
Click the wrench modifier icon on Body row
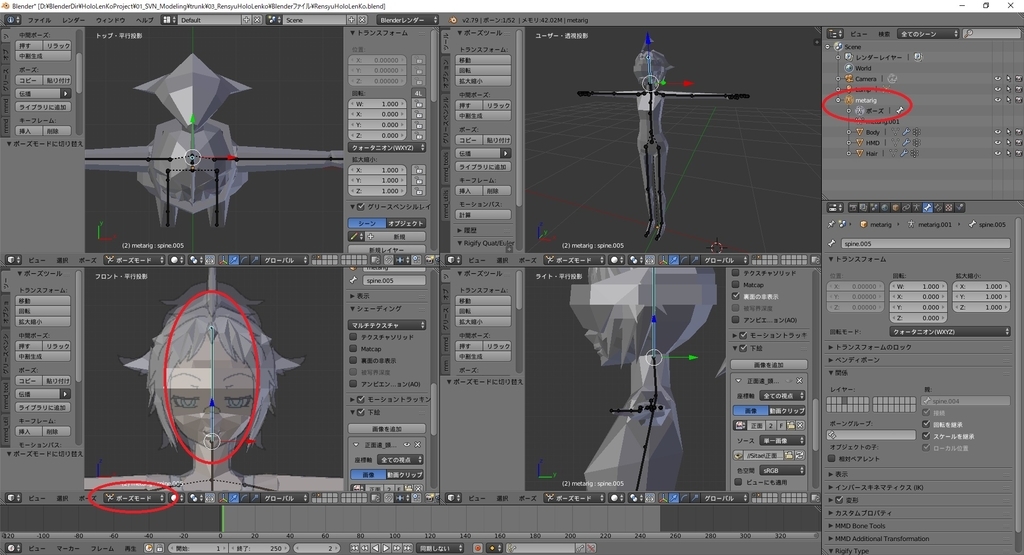(x=906, y=132)
